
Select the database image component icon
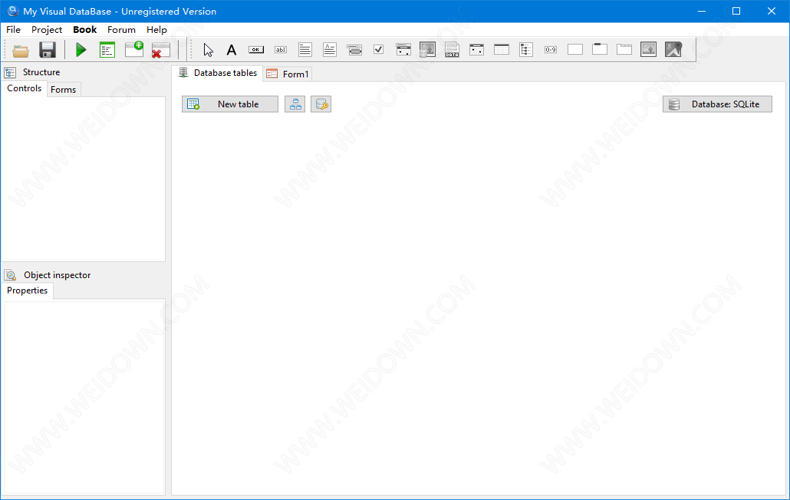coord(428,49)
